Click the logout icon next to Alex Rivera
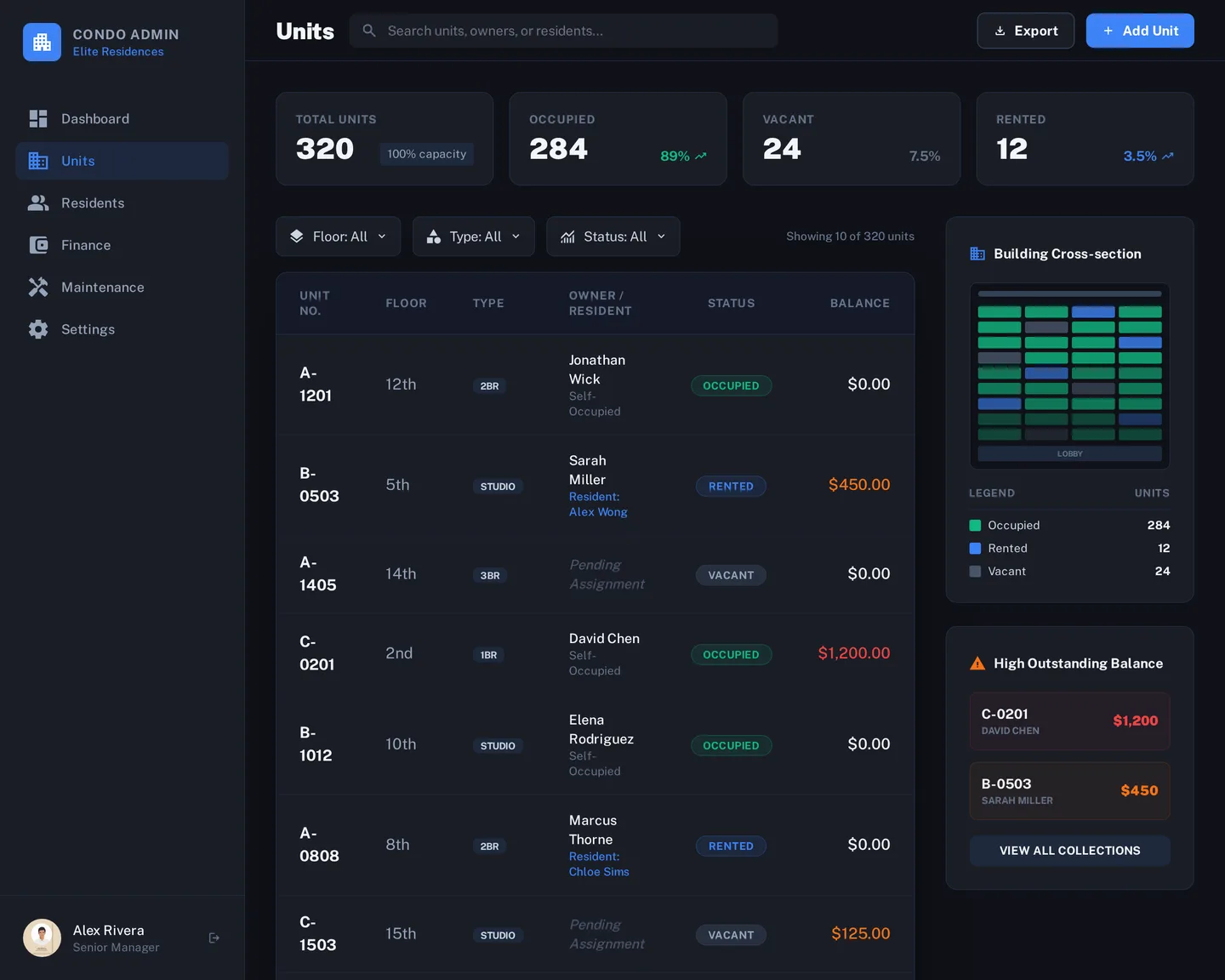 tap(214, 937)
